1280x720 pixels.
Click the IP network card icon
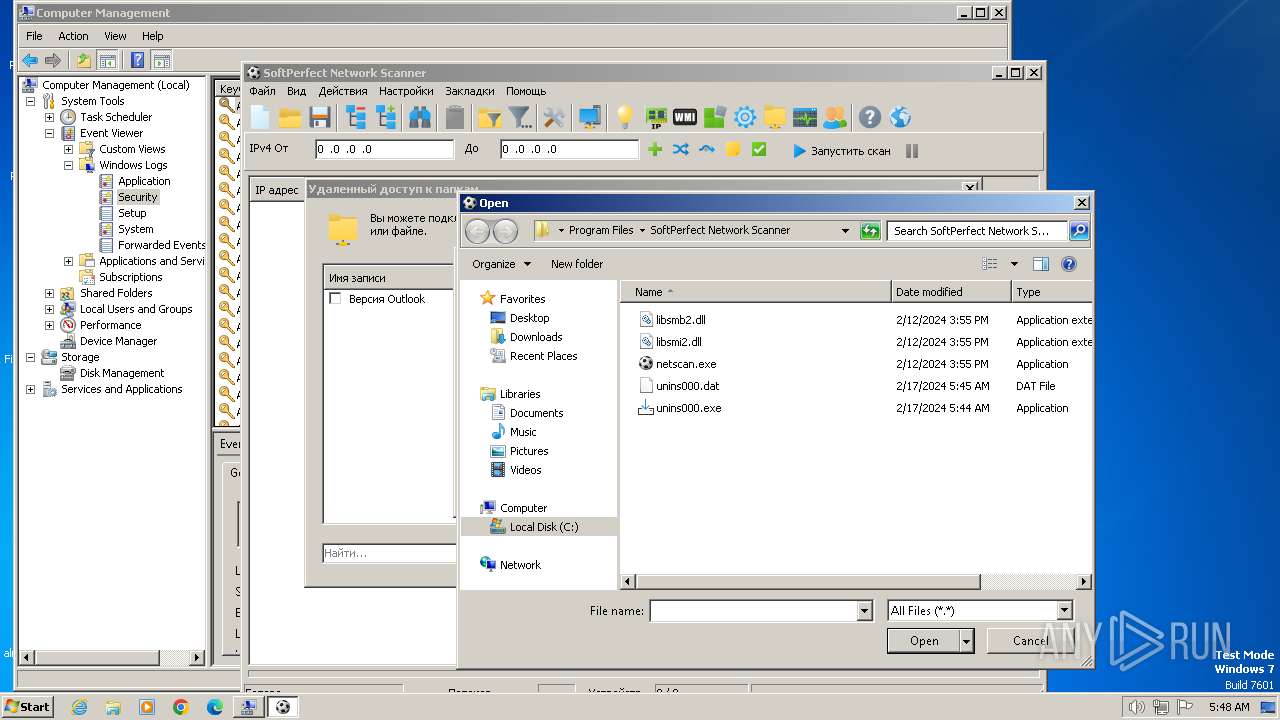click(x=656, y=118)
